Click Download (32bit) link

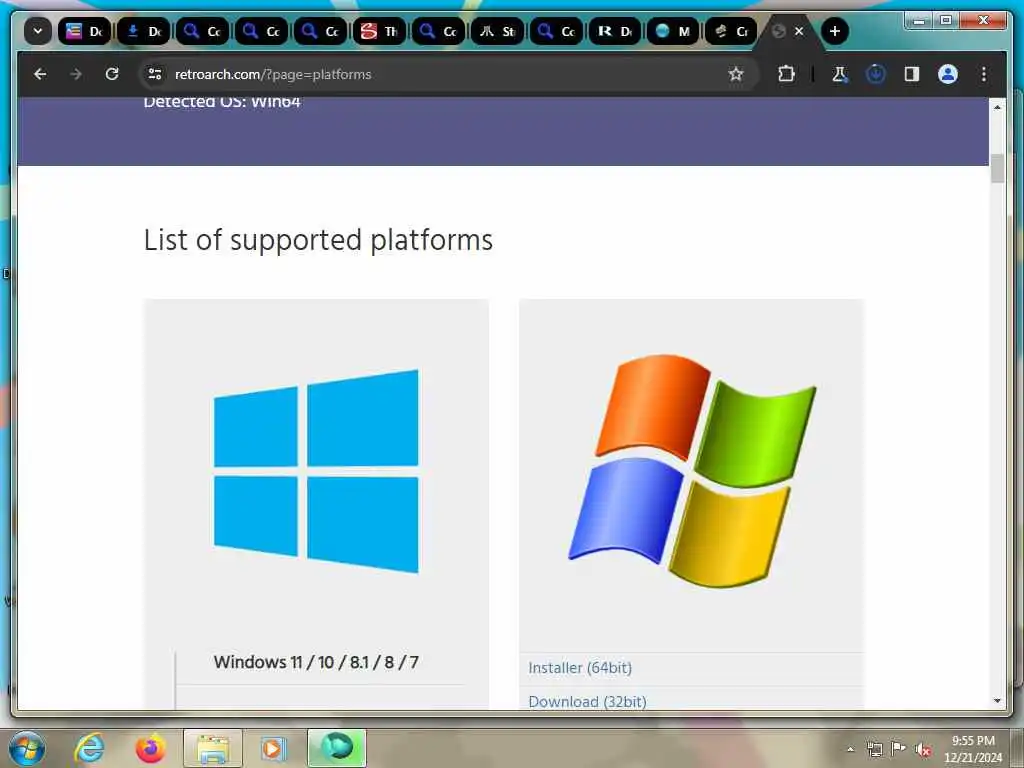coord(587,701)
